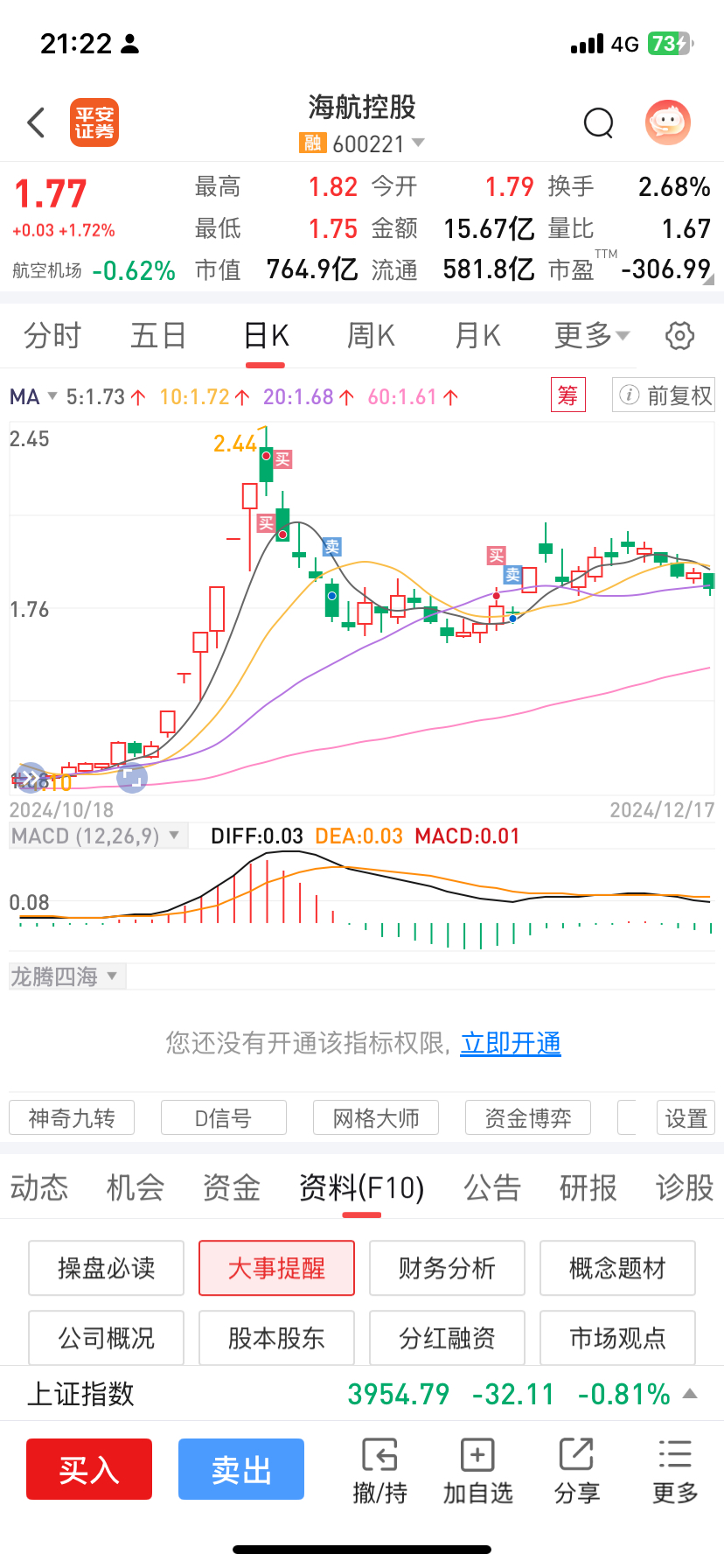Tap the 海航控股 stock title
The image size is (724, 1568).
point(362,108)
